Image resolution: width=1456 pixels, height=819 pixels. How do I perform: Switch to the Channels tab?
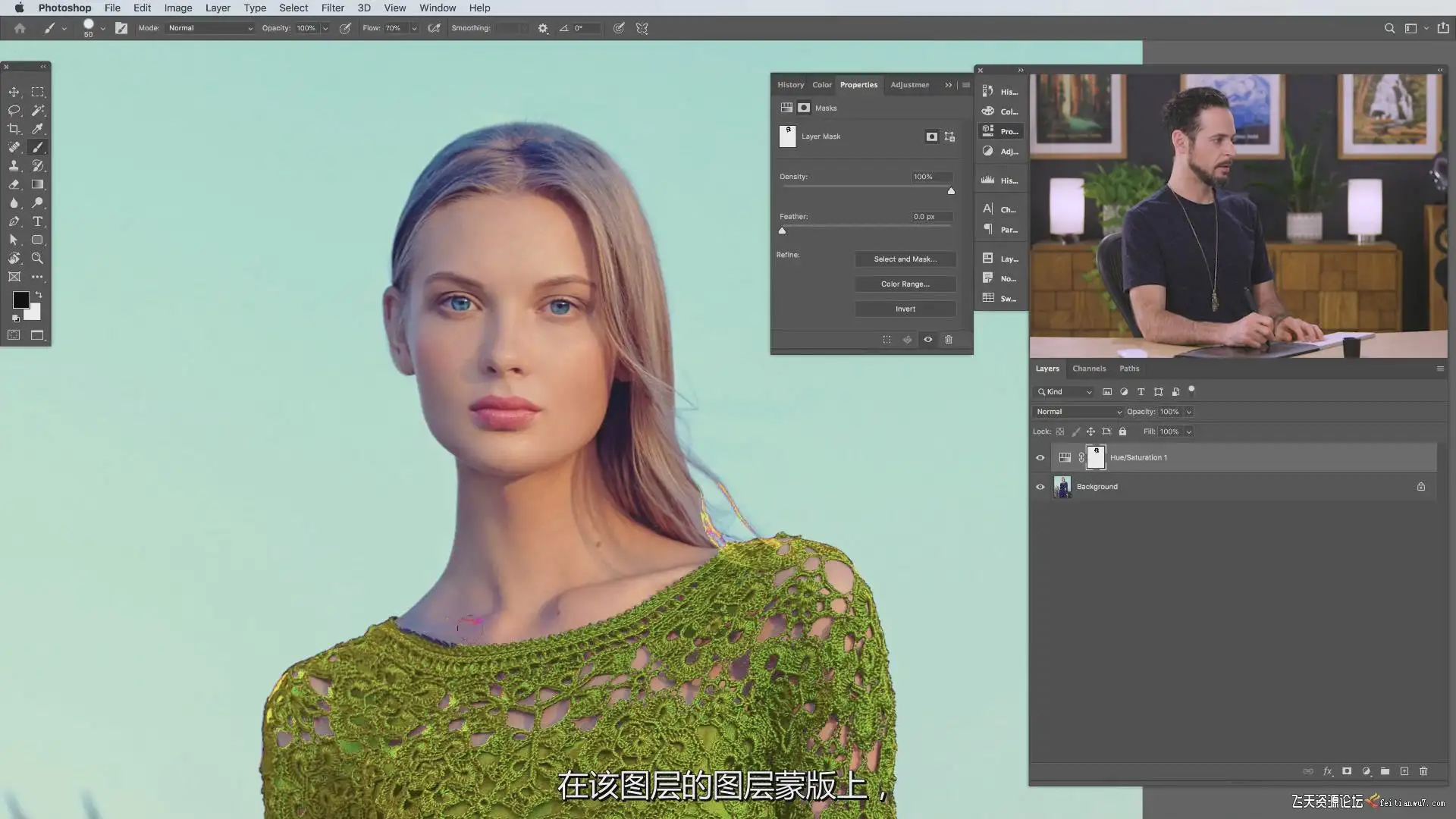point(1089,369)
